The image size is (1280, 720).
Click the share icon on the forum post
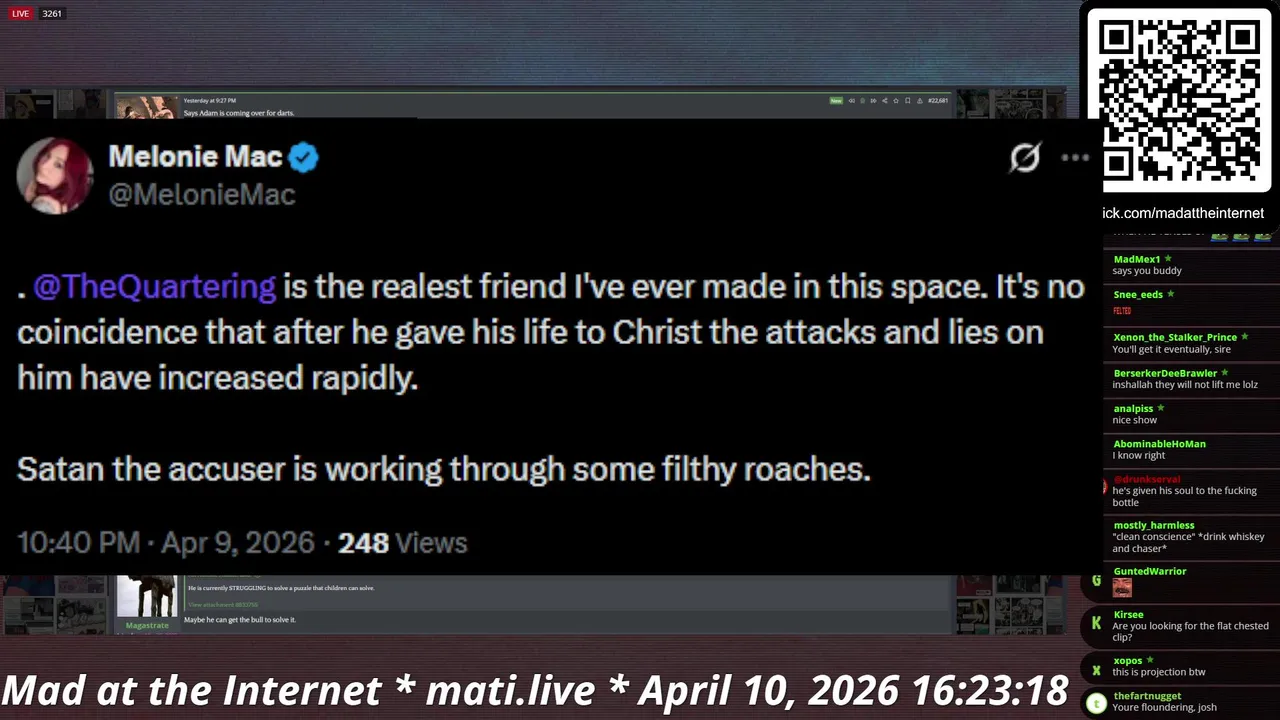pyautogui.click(x=884, y=101)
